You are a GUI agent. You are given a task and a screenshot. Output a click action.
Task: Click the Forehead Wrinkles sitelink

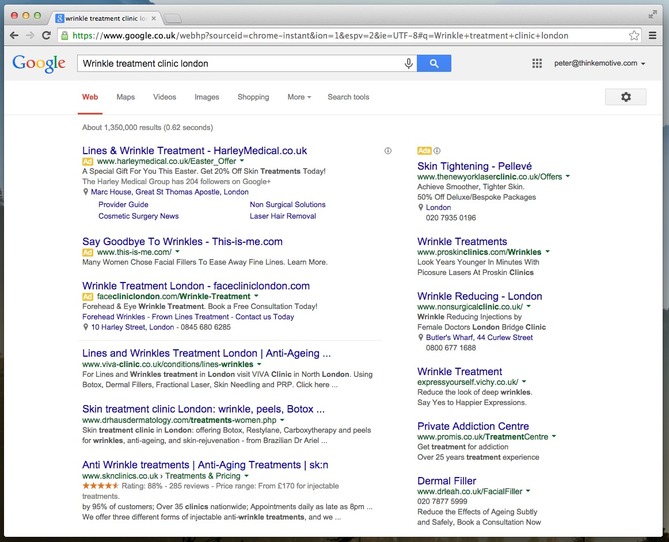pyautogui.click(x=113, y=317)
